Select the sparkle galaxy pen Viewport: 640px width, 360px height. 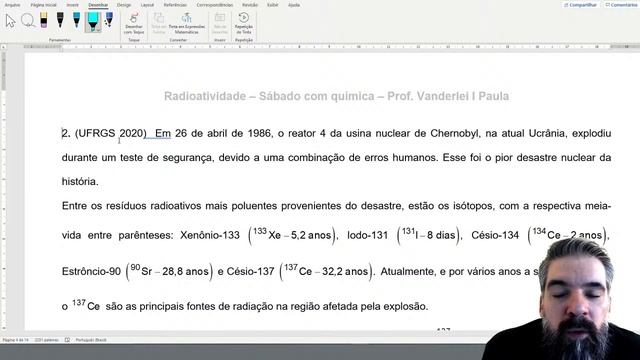tap(109, 20)
